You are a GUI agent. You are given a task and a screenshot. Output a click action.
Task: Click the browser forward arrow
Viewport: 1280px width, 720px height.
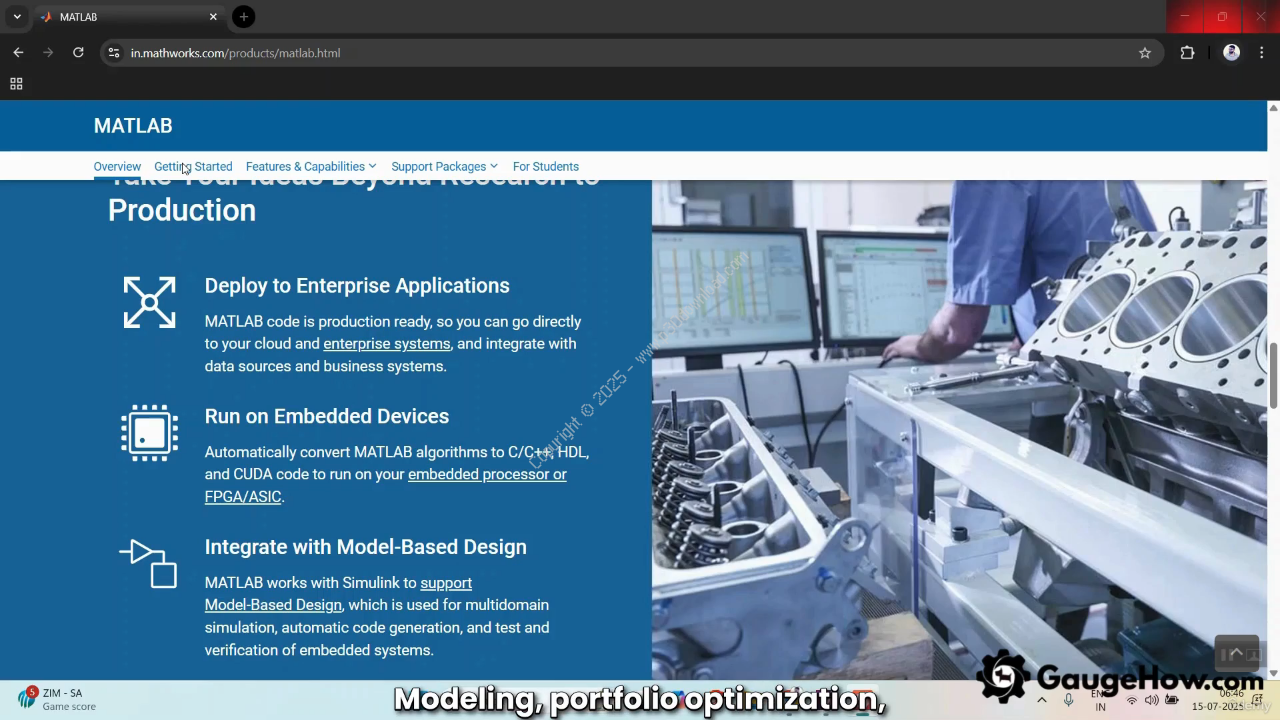click(x=48, y=53)
